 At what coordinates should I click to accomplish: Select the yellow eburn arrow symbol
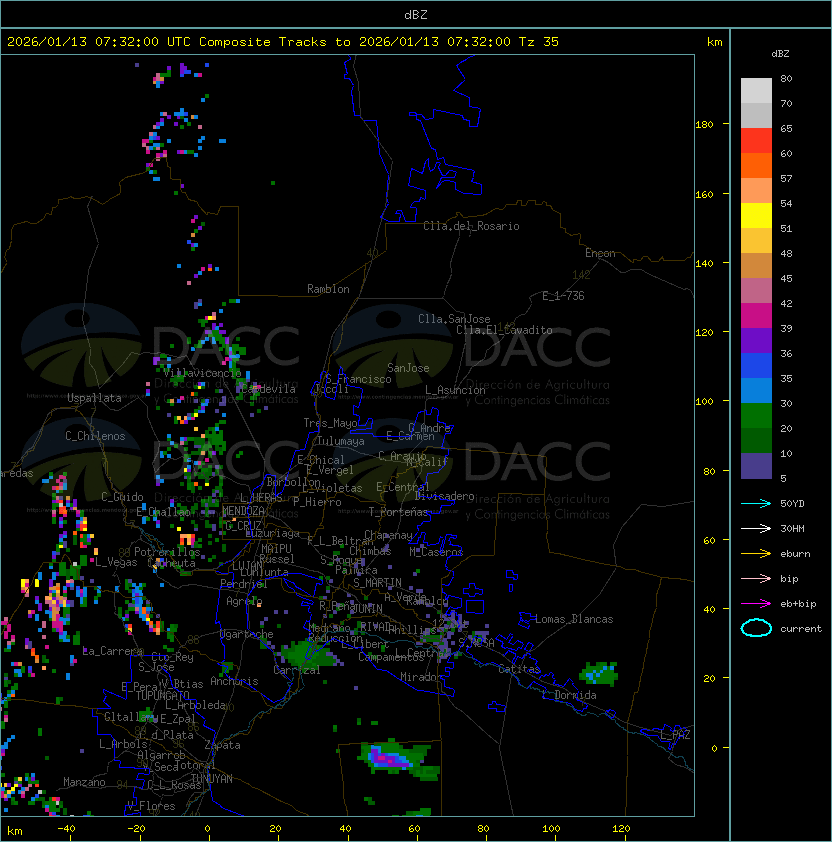[x=756, y=554]
